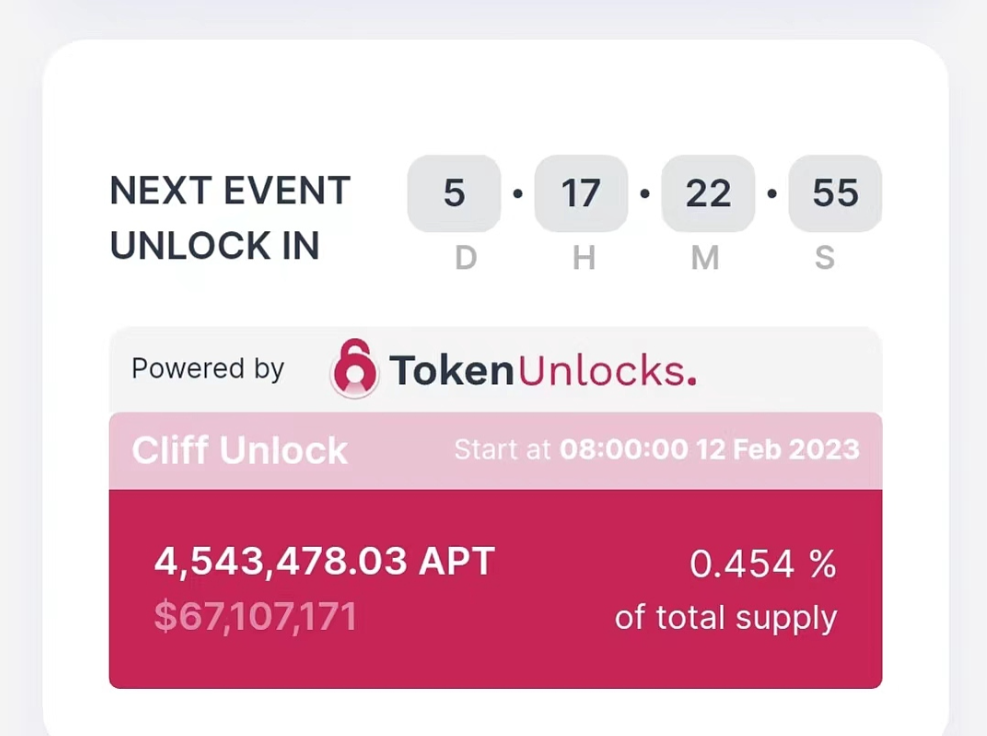Click the "D" days unit label
The height and width of the screenshot is (736, 987).
(x=466, y=259)
